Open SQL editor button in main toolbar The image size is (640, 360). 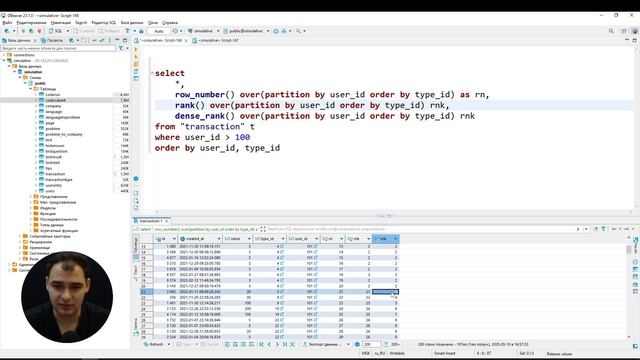point(57,31)
